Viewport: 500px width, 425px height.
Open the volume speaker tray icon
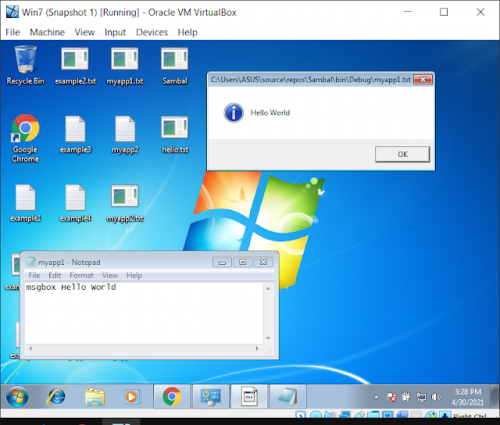[x=436, y=397]
